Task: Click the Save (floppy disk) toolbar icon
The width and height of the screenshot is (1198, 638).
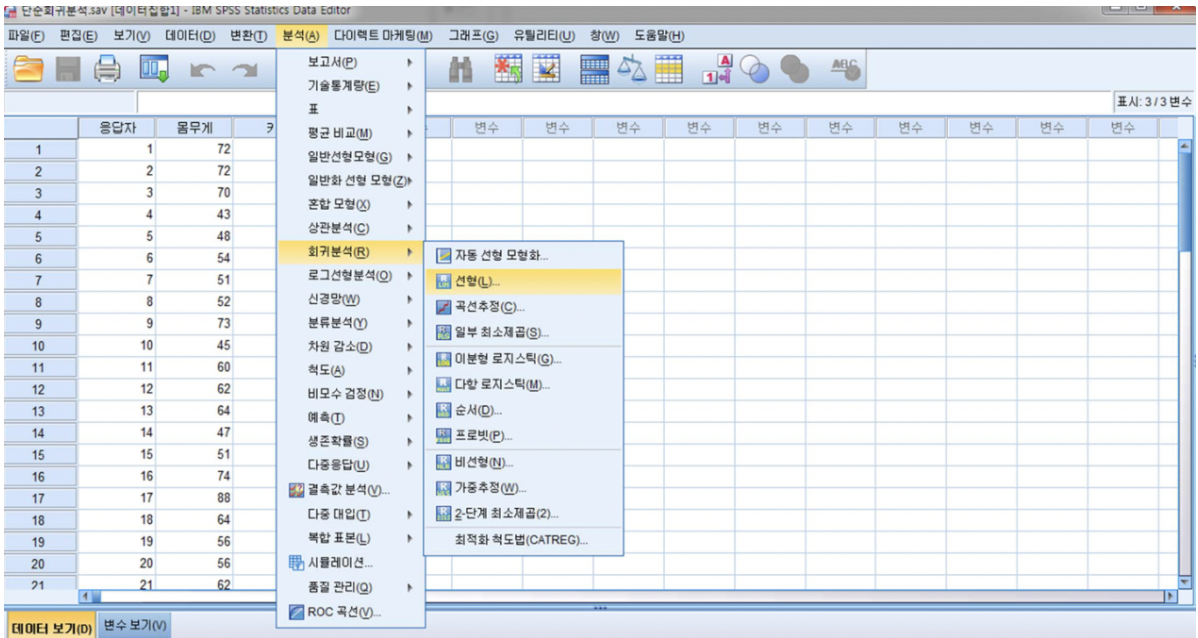Action: tap(68, 70)
